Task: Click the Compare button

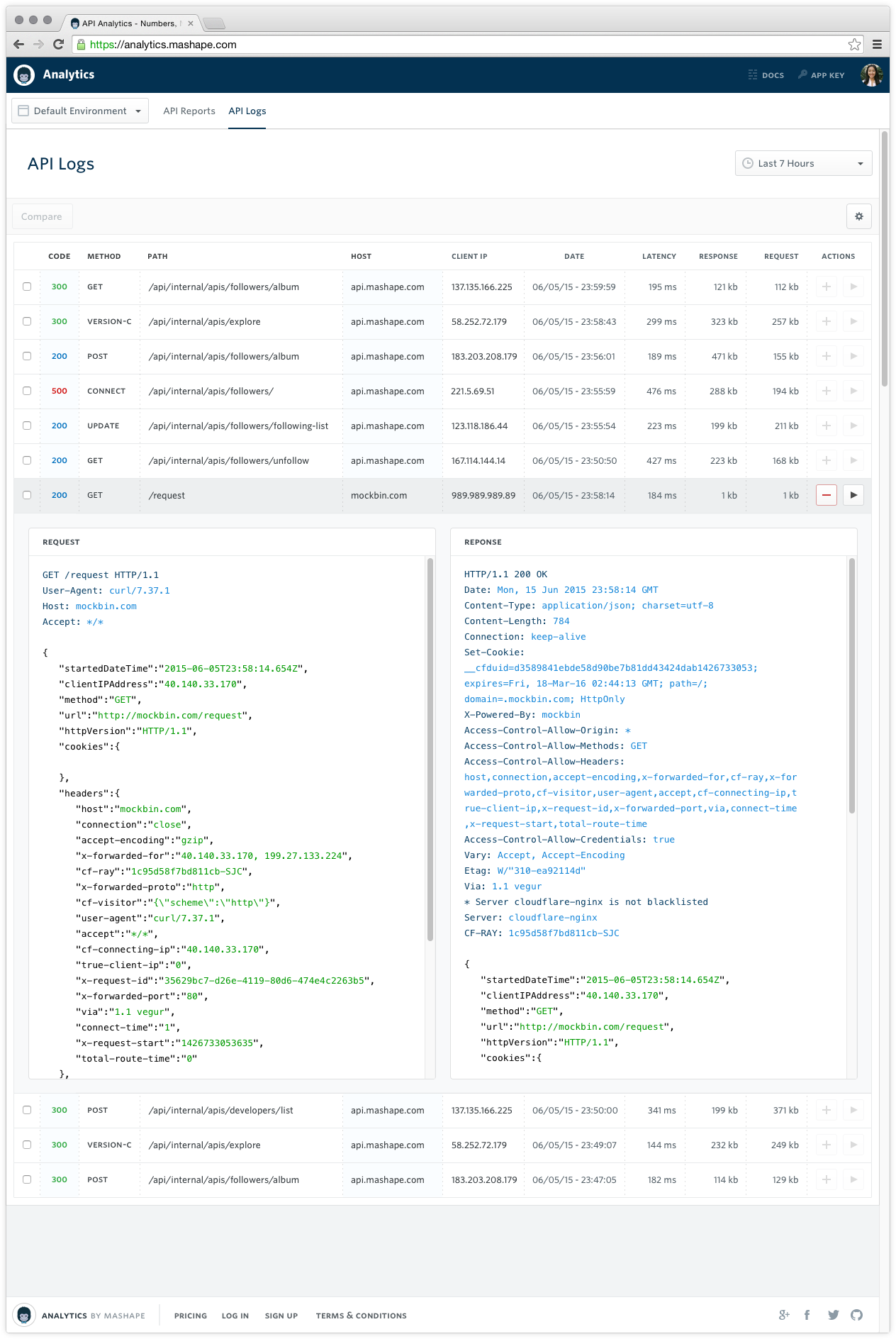Action: pos(42,216)
